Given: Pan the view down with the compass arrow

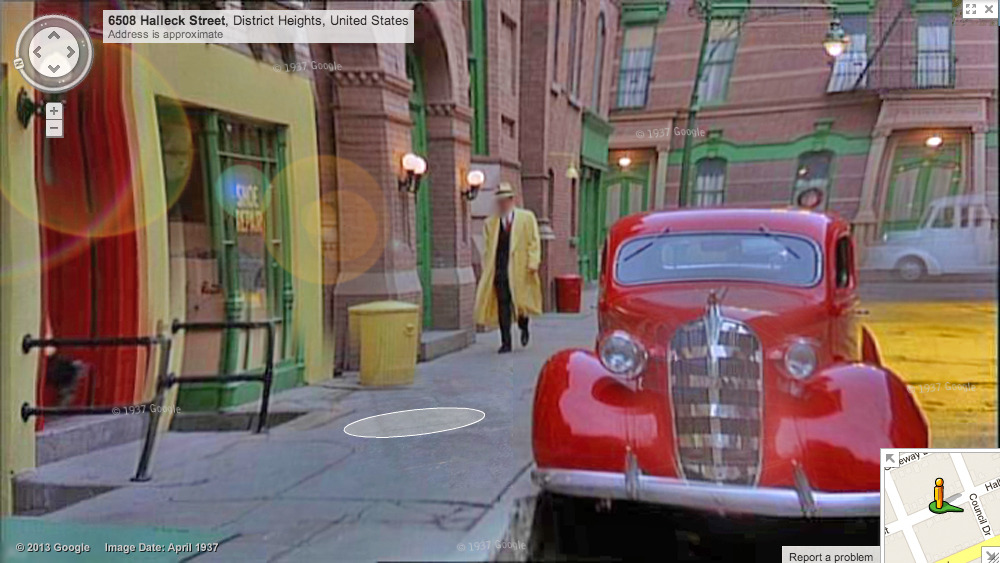Looking at the screenshot, I should (x=54, y=68).
